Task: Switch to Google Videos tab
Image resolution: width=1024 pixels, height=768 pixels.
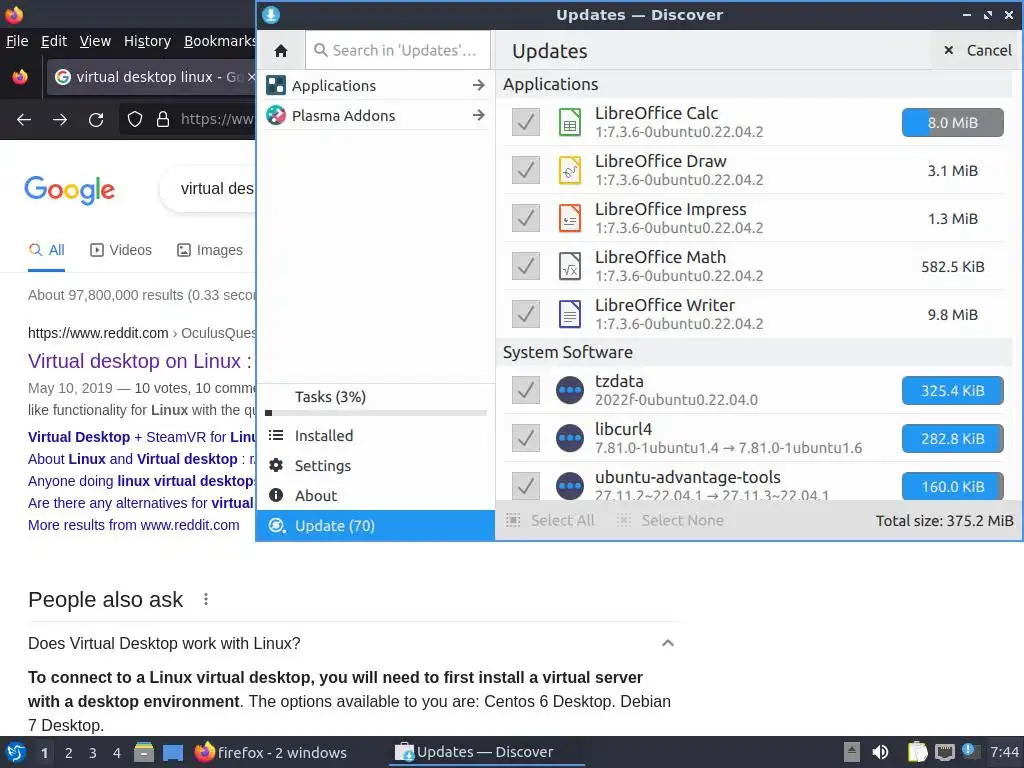Action: 121,250
